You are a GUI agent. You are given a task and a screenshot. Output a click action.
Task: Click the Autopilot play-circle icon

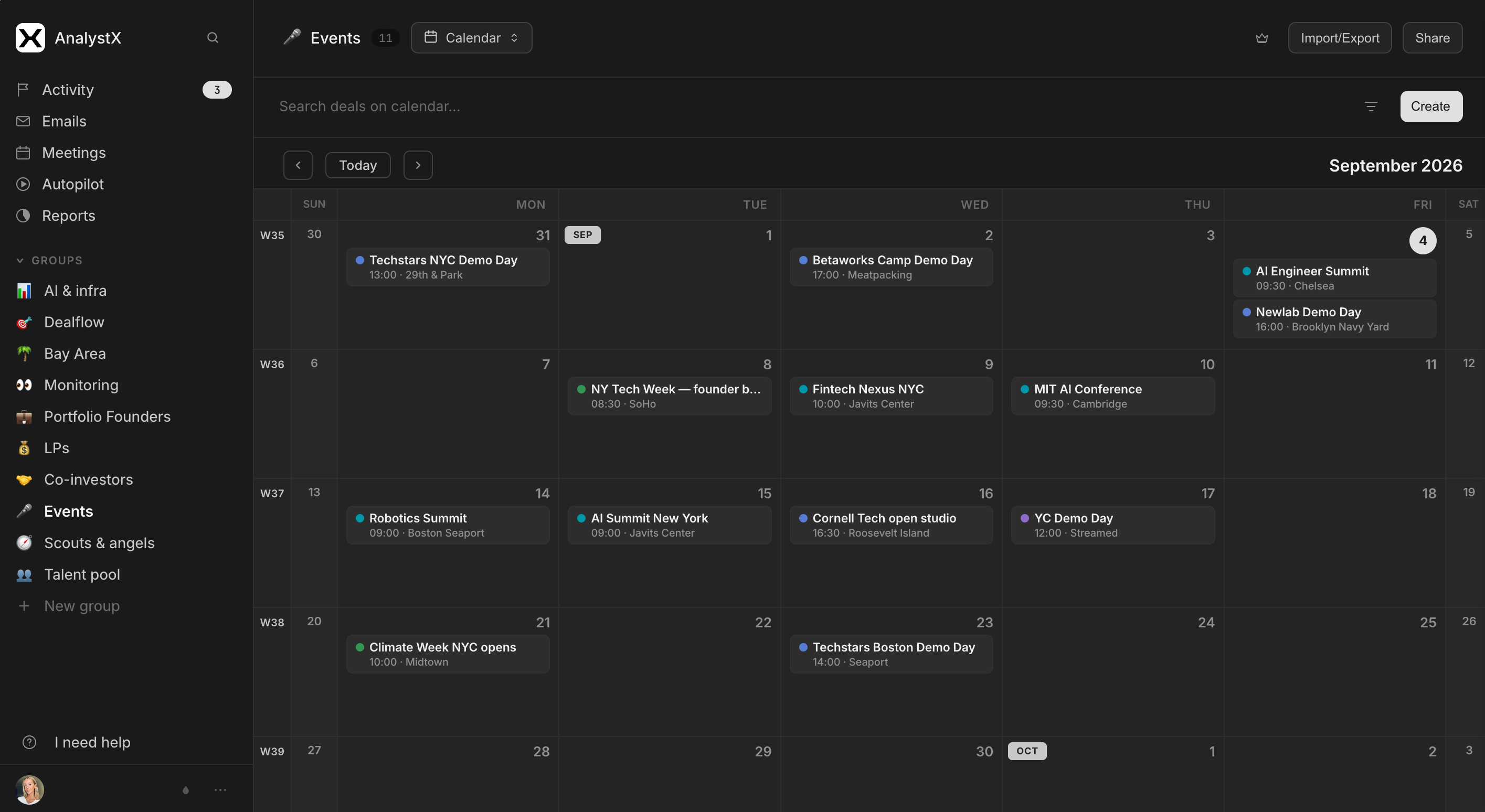(x=23, y=184)
